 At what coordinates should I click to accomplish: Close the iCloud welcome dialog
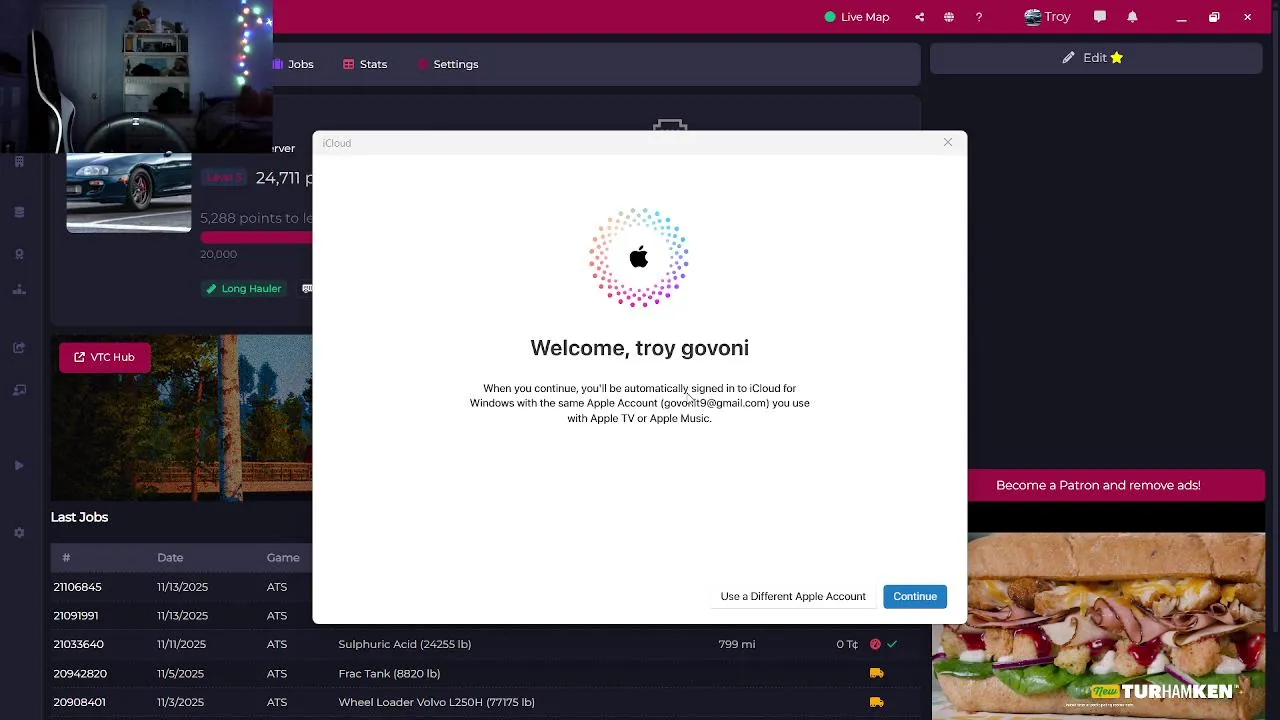point(948,142)
